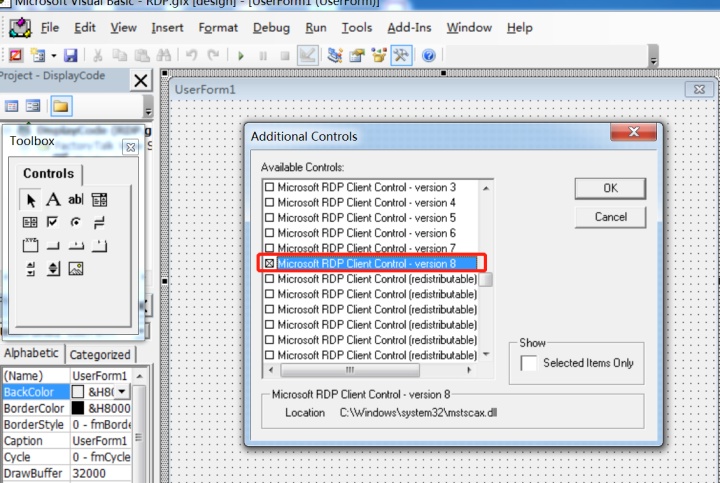Click the Break pause icon in toolbar
Screen dimensions: 720x483
[x=263, y=56]
